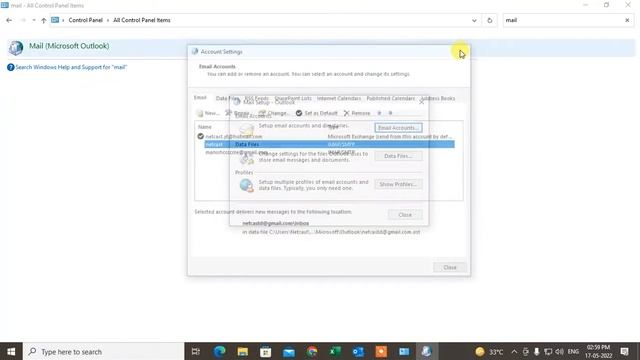The image size is (640, 360).
Task: Switch to the RSS Feeds tab
Action: pyautogui.click(x=256, y=98)
